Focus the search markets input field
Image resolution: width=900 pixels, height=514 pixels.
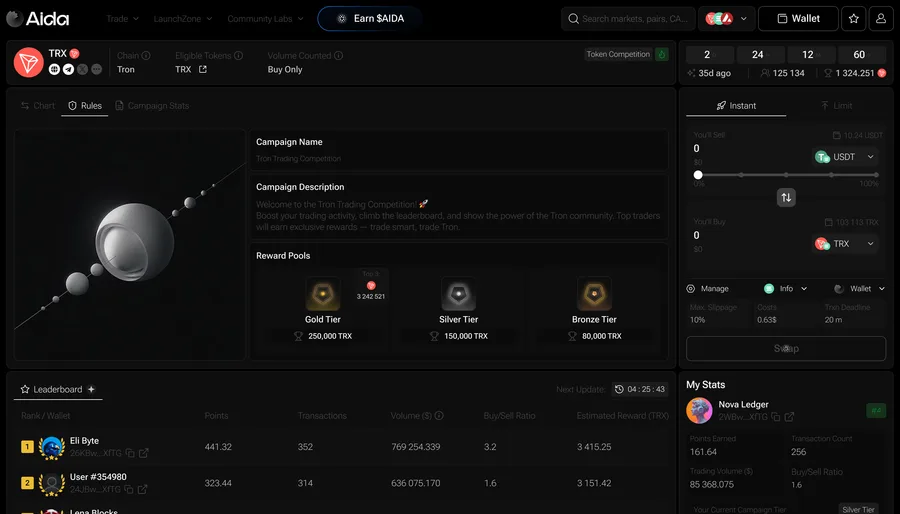pos(629,18)
